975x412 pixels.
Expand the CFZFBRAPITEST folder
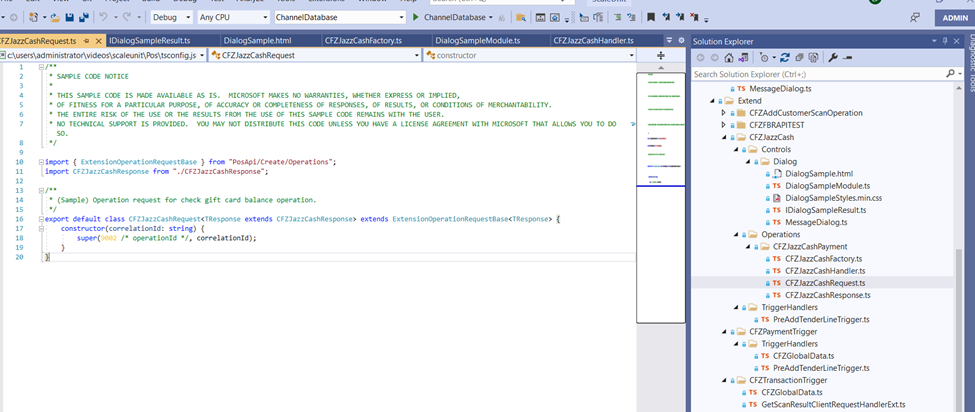pyautogui.click(x=723, y=125)
